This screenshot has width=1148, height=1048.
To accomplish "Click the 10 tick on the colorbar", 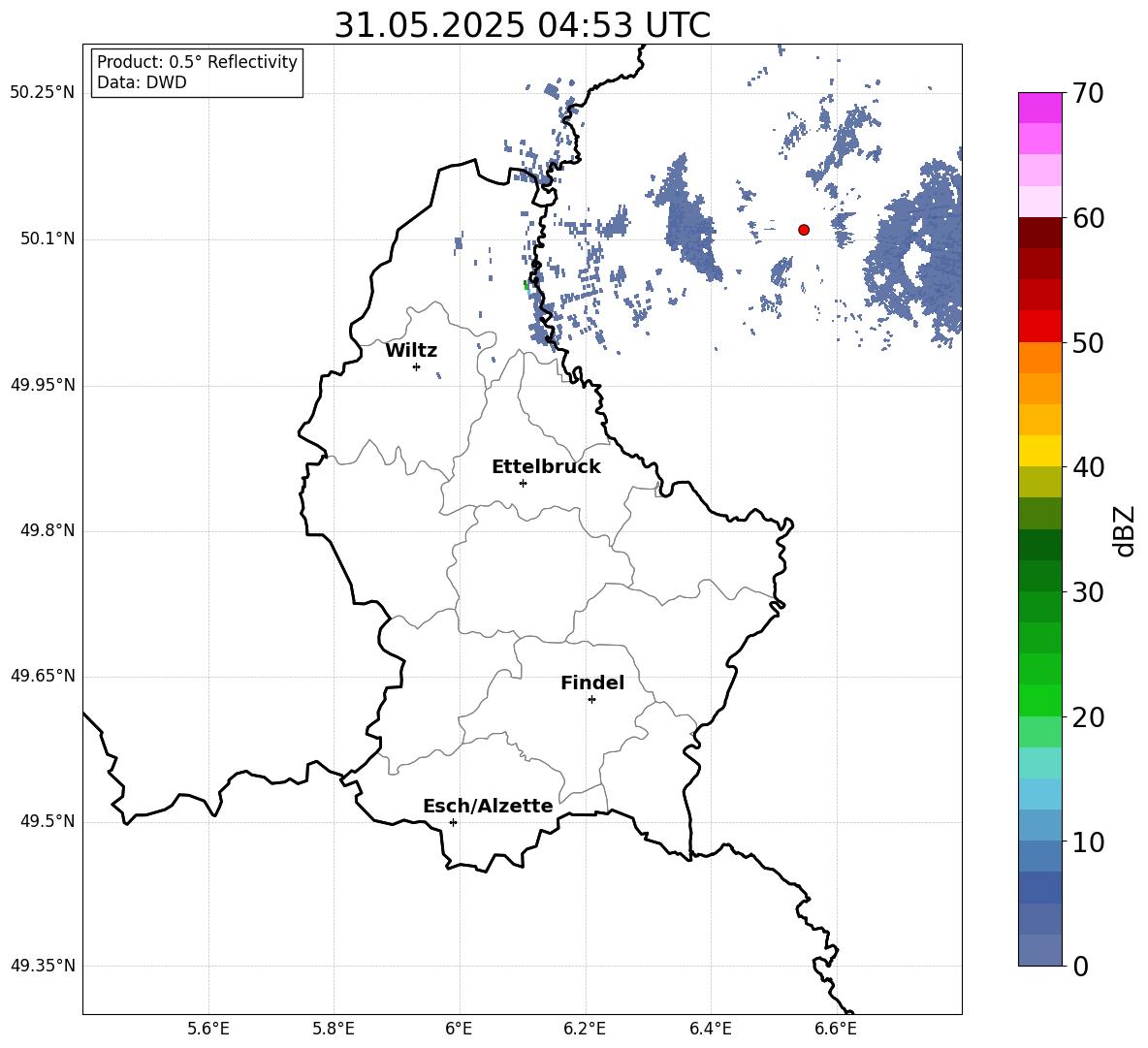I will click(1088, 842).
